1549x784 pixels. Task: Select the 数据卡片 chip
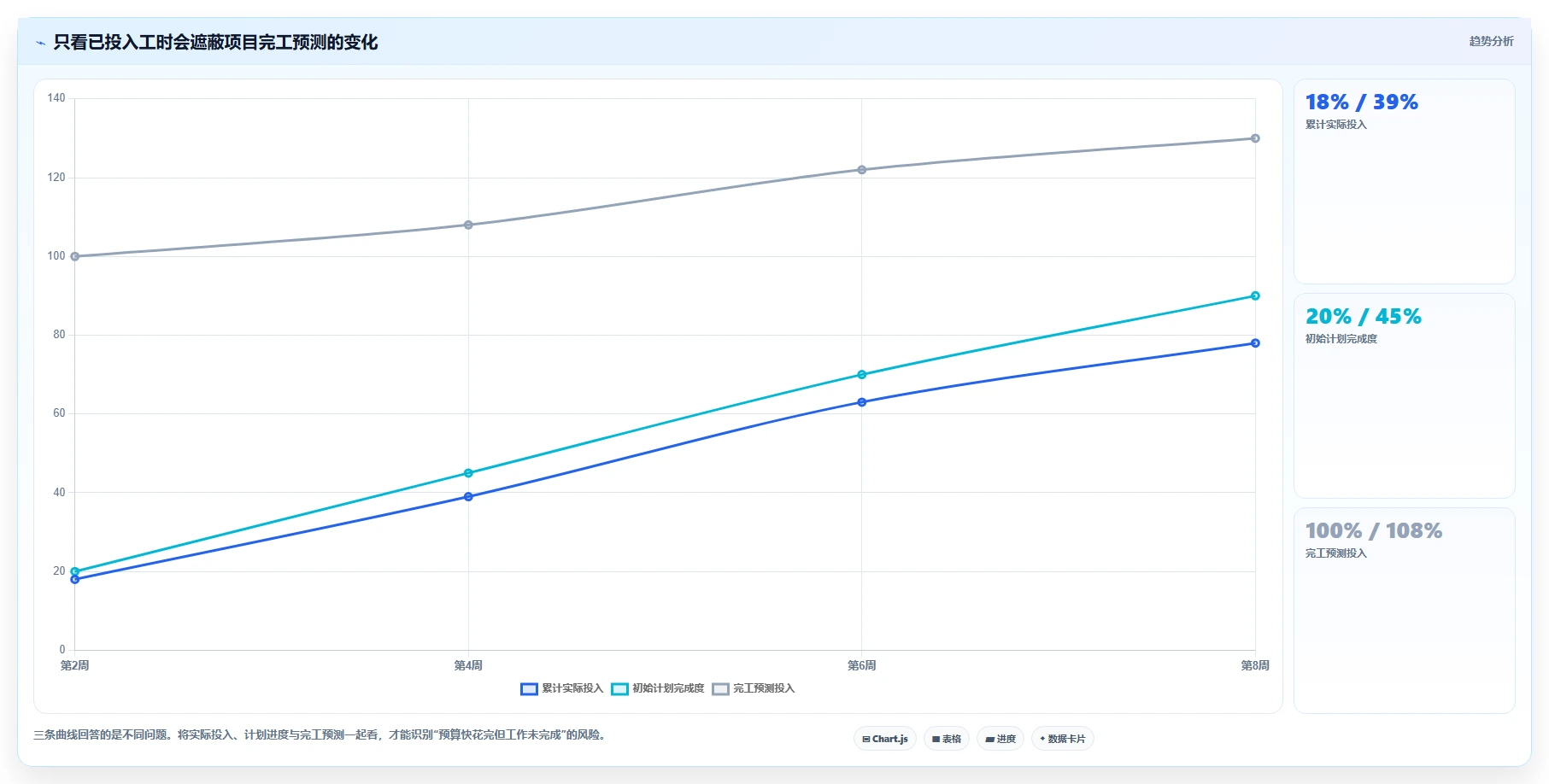(1063, 739)
